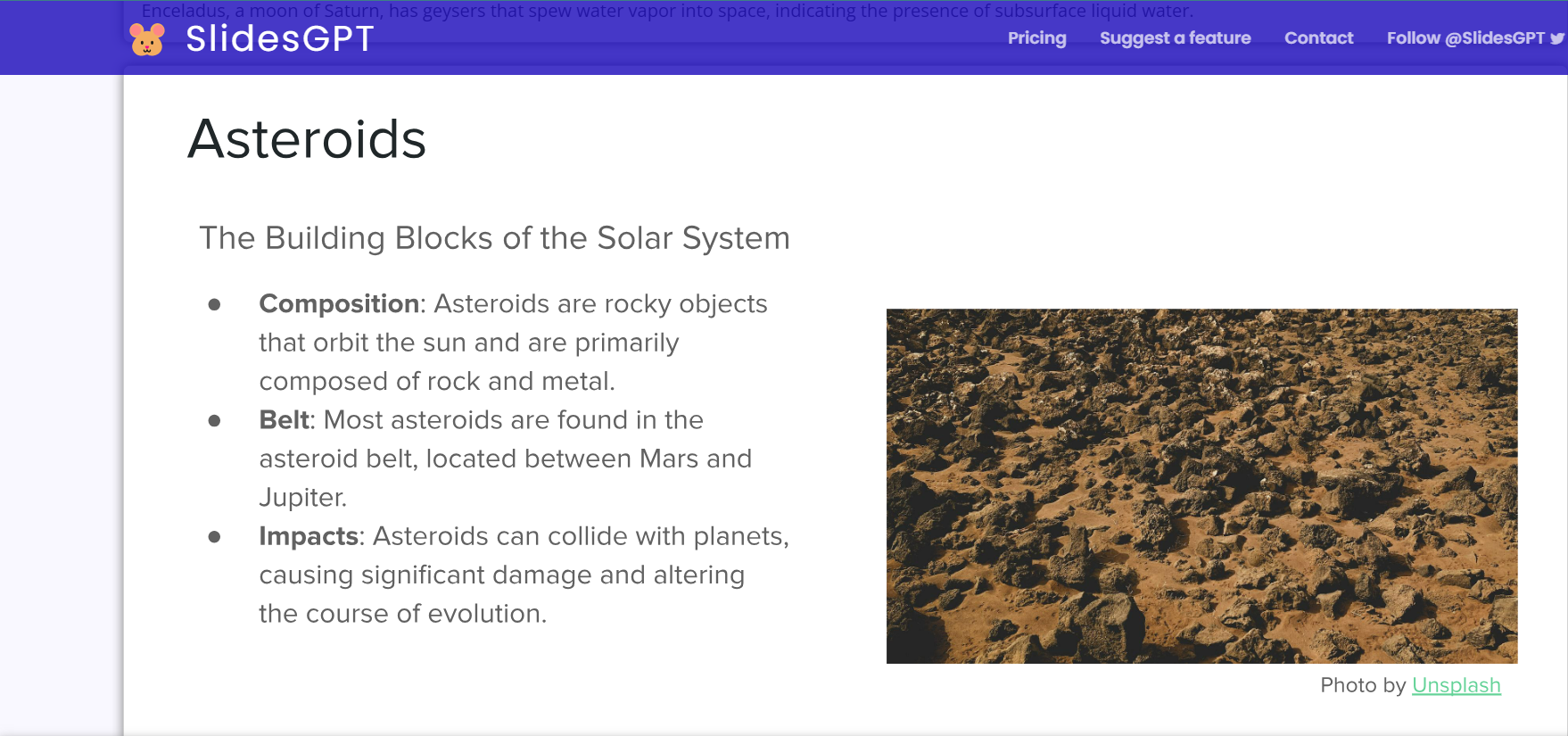Click the Twitter bird icon
This screenshot has height=736, width=1568.
[1557, 38]
